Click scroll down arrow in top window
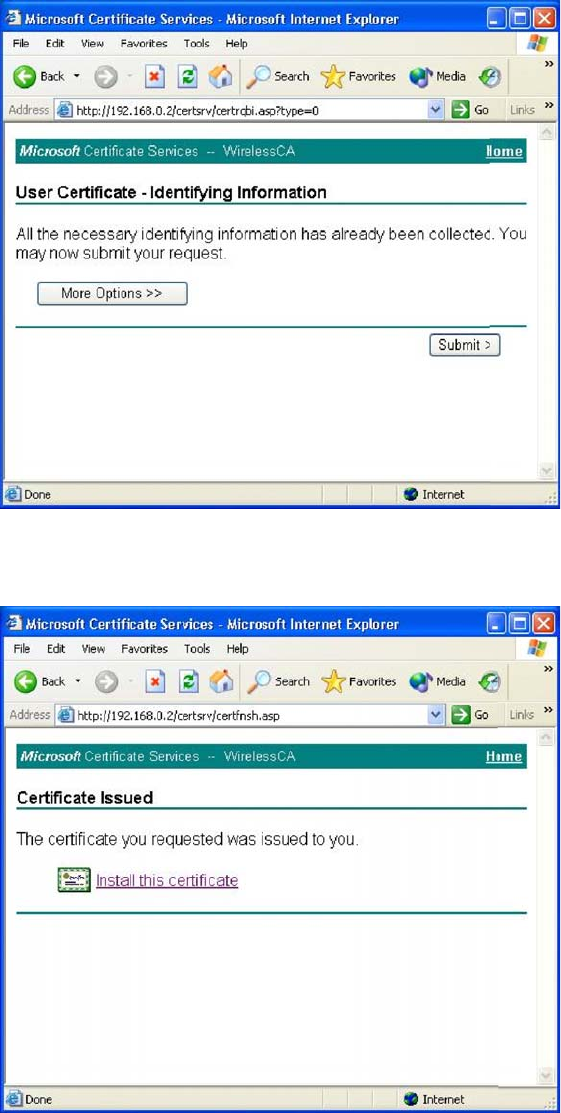Image resolution: width=561 pixels, height=1113 pixels. pyautogui.click(x=546, y=471)
